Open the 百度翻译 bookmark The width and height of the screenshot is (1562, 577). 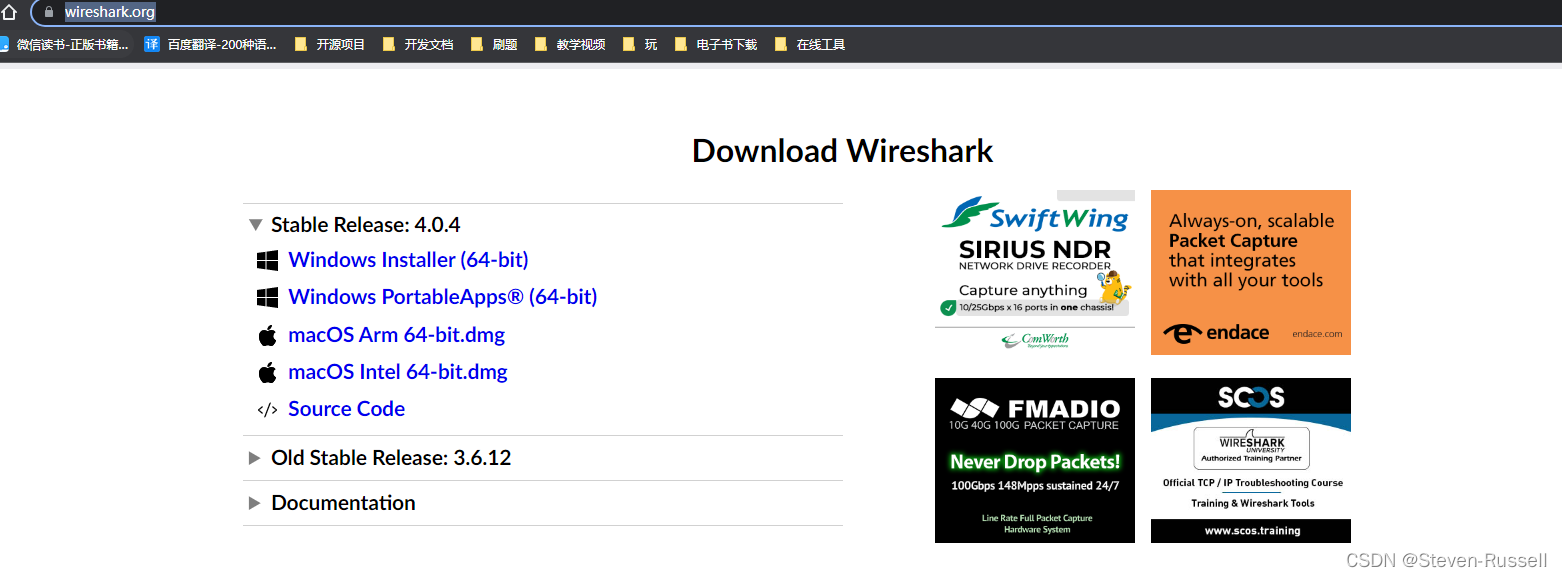[211, 44]
